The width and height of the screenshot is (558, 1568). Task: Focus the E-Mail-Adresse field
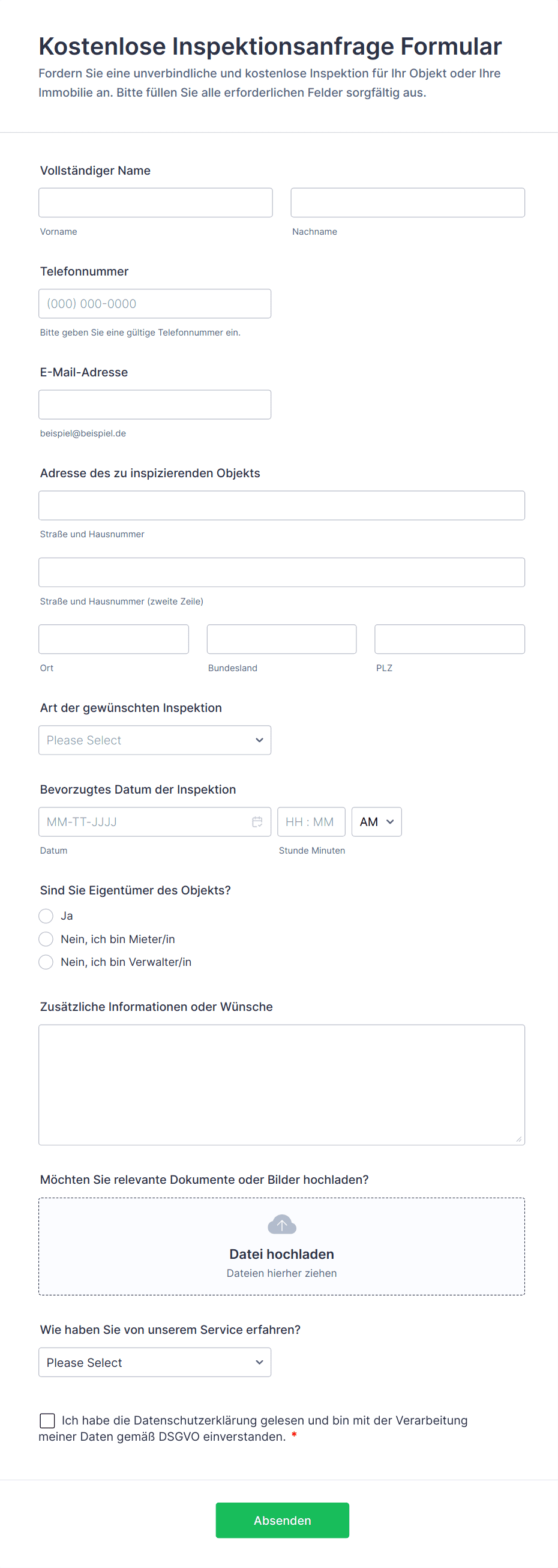155,405
